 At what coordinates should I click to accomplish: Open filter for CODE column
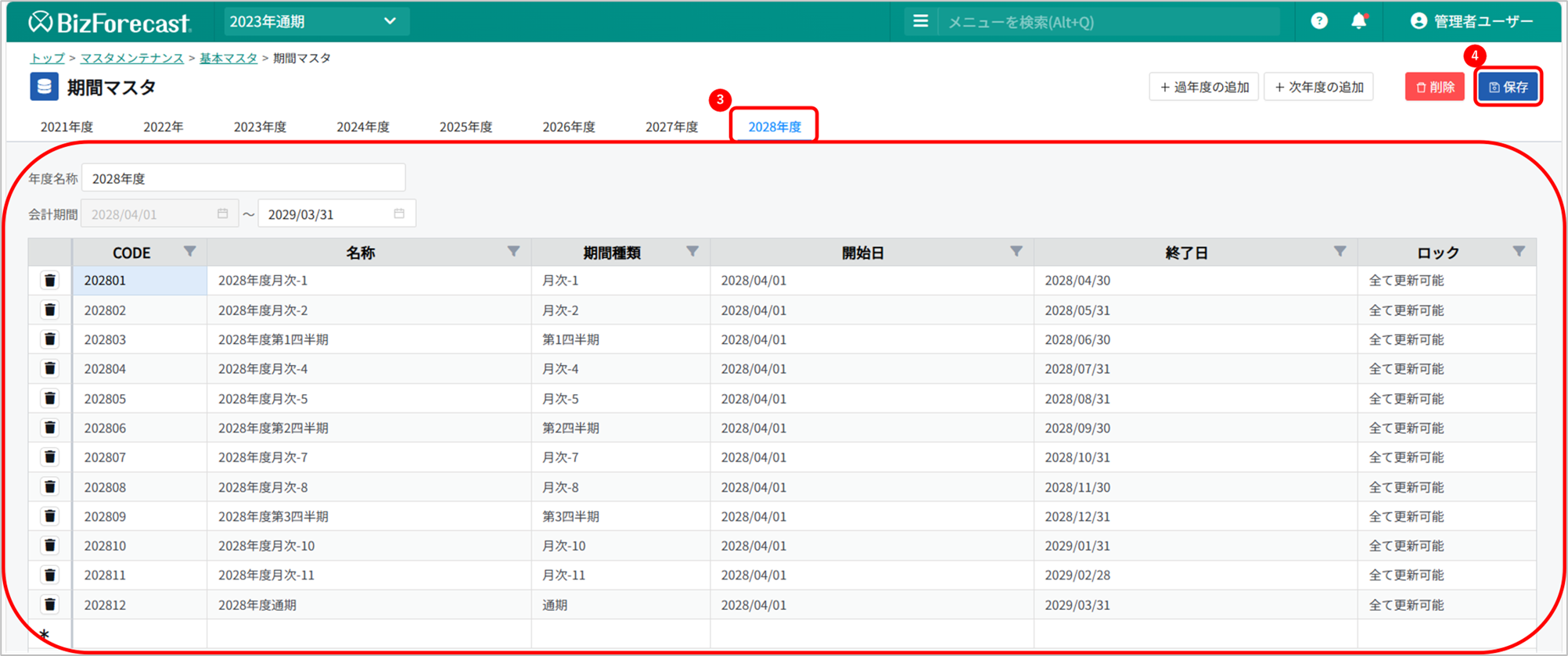click(189, 252)
